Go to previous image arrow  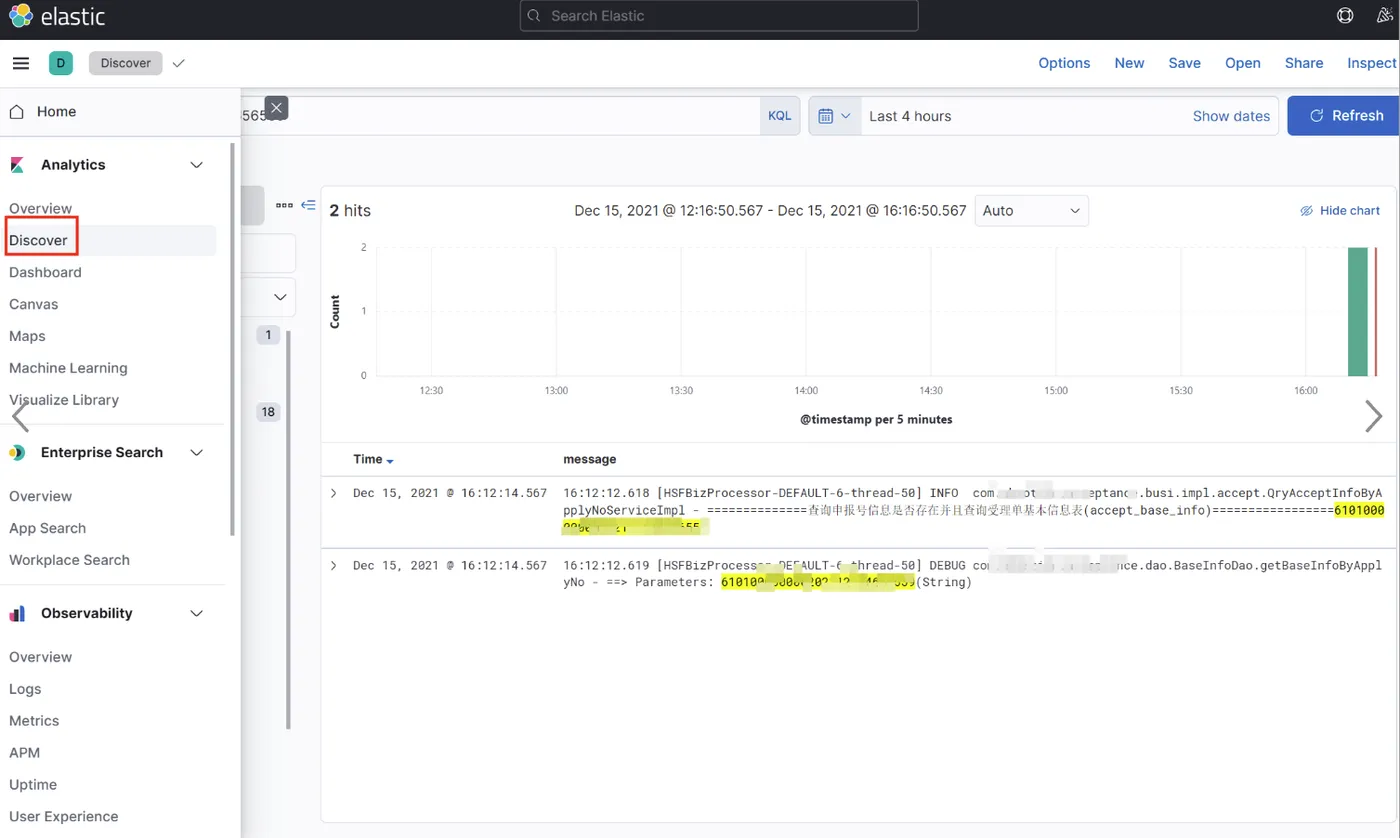coord(19,416)
